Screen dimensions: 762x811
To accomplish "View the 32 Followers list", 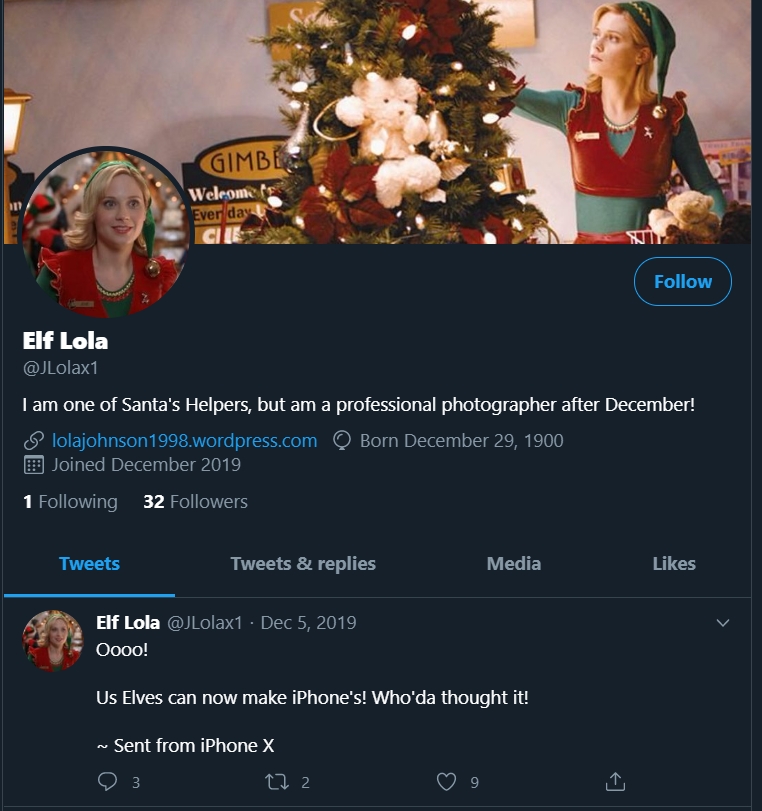I will click(x=195, y=502).
